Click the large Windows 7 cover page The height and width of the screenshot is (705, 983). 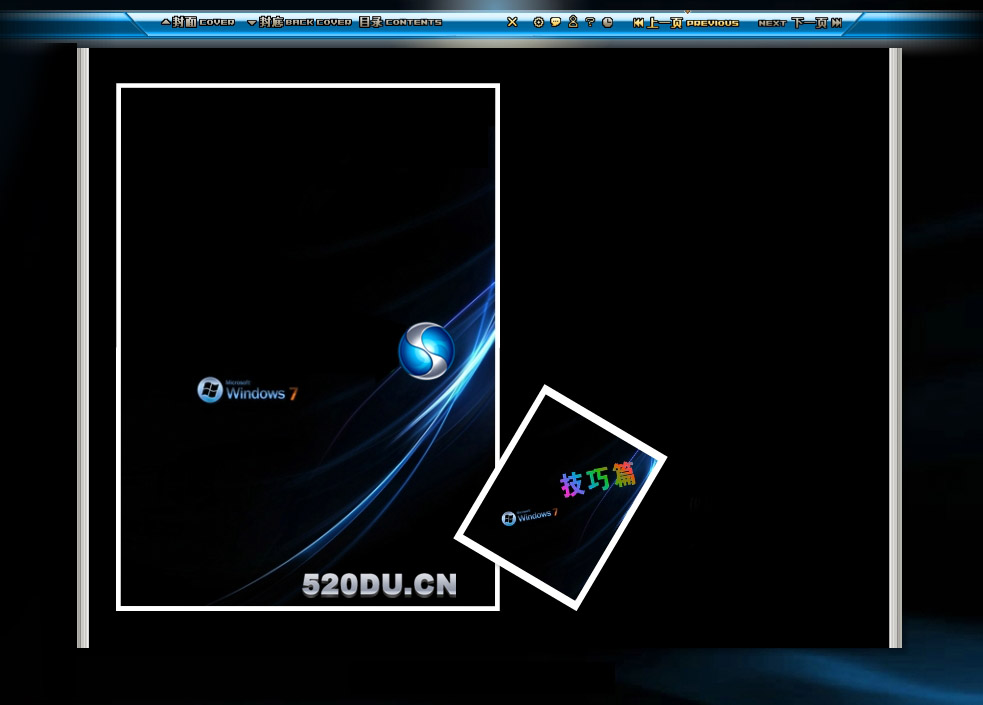(308, 347)
